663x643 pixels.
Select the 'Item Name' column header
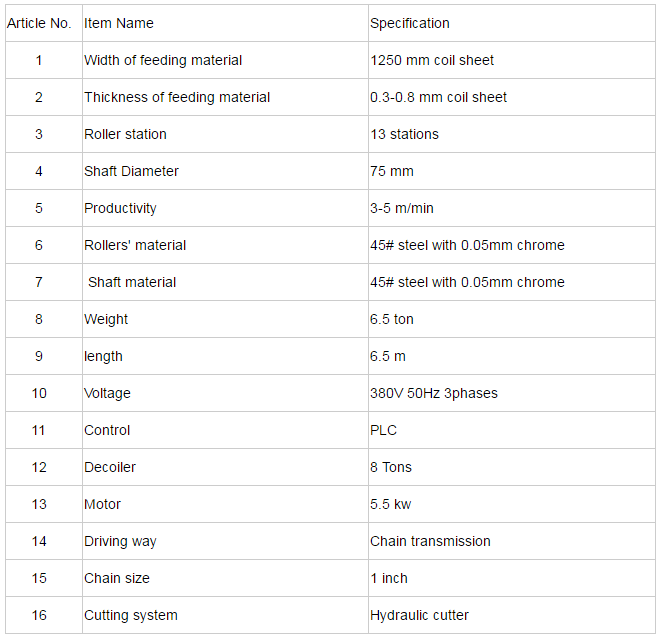tap(119, 23)
